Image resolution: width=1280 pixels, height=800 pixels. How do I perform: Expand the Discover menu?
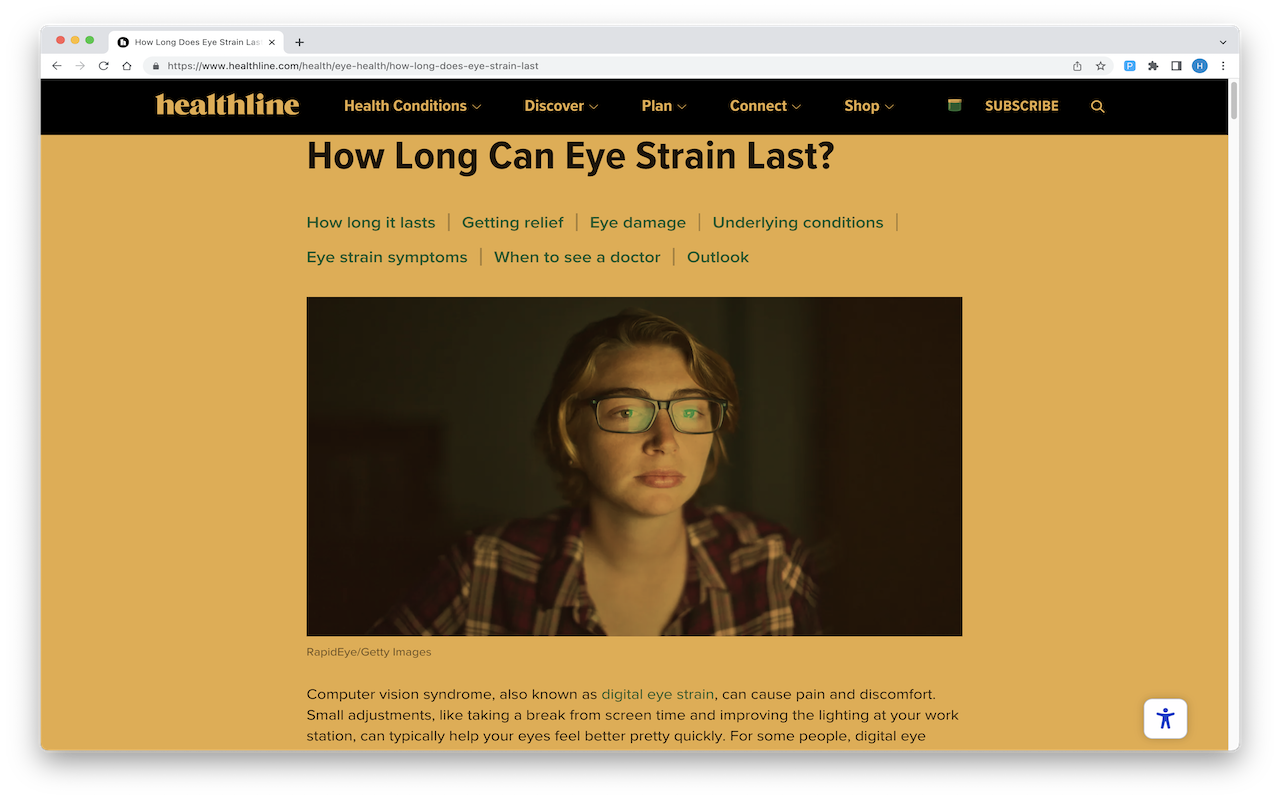coord(561,106)
